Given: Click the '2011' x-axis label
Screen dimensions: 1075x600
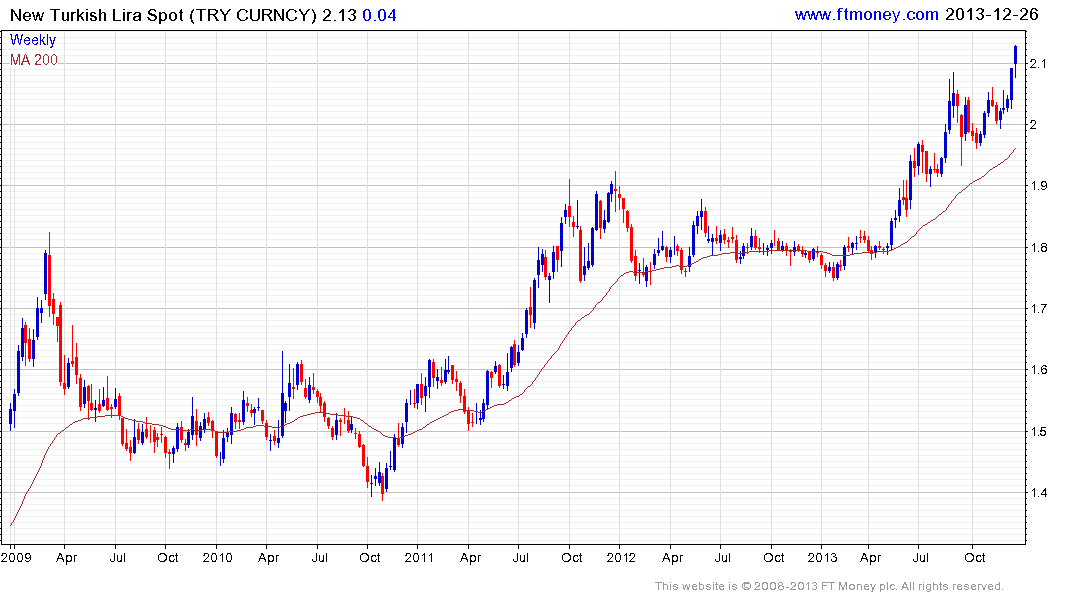Looking at the screenshot, I should click(x=419, y=557).
